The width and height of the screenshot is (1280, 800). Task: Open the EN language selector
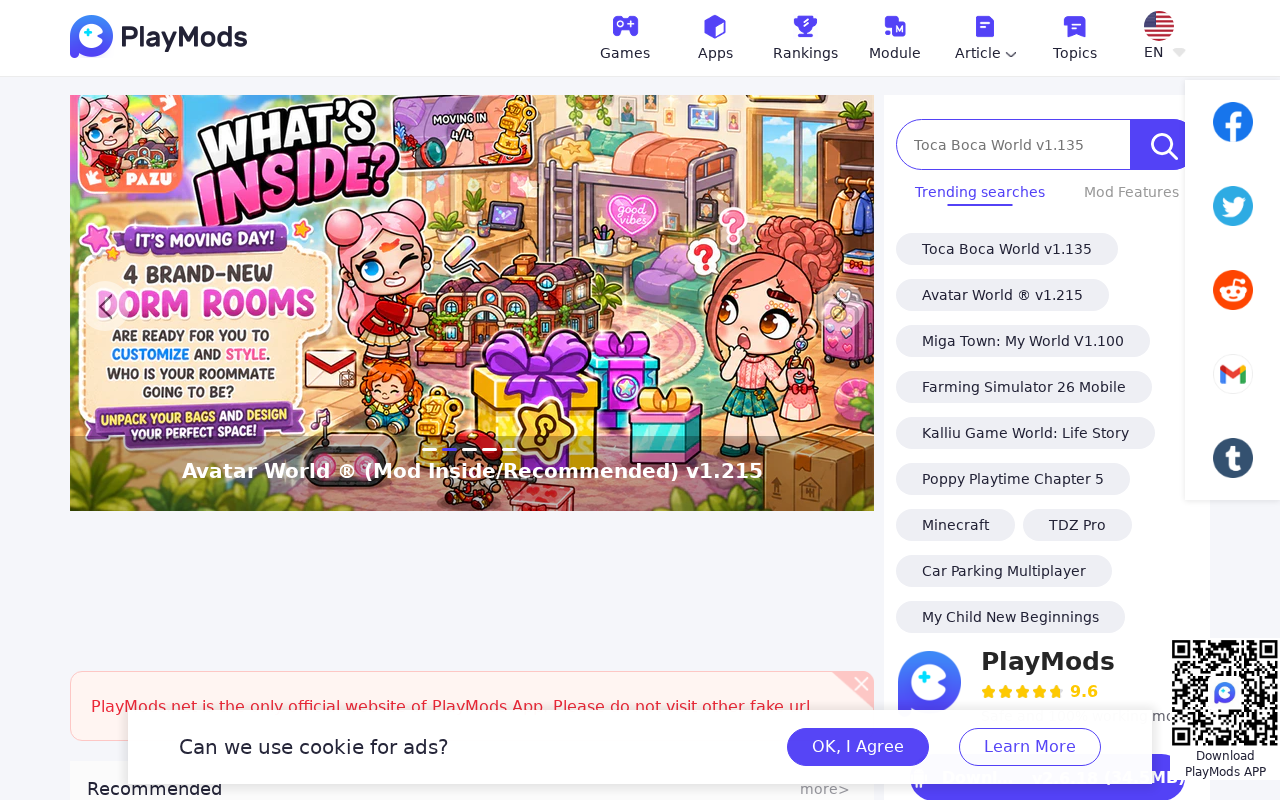point(1164,52)
